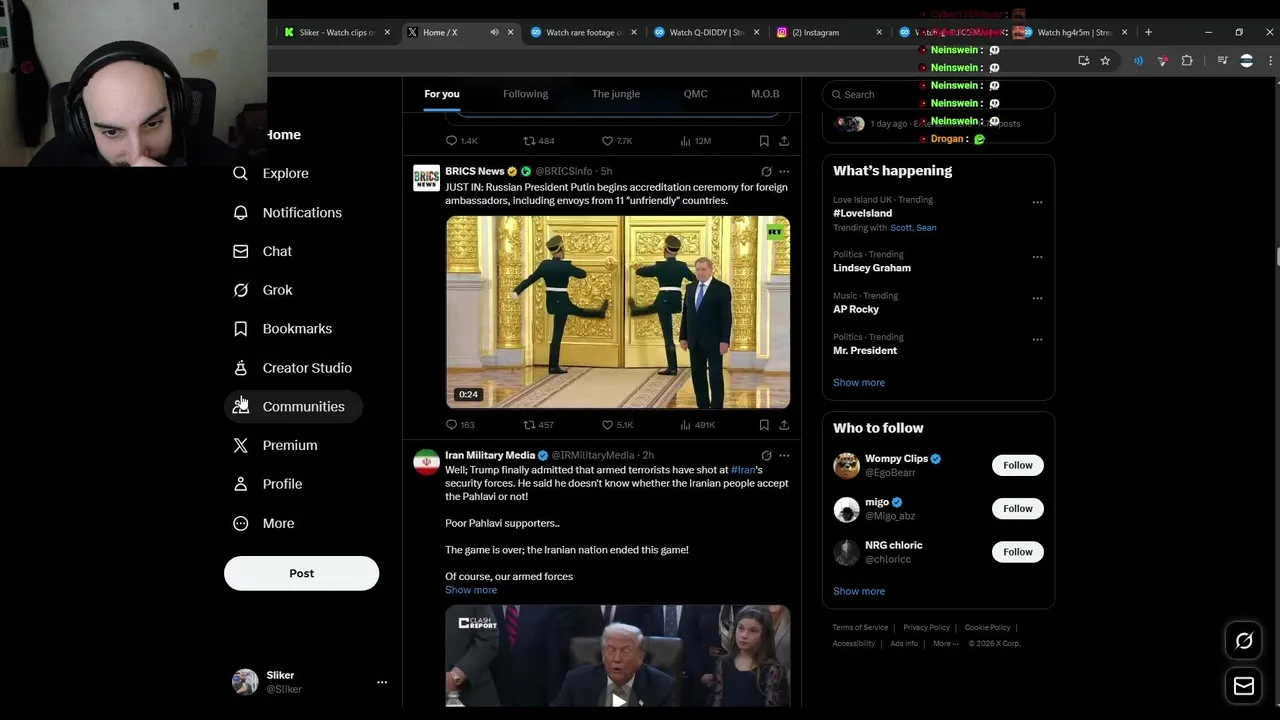
Task: Switch to Sliker Watch clips browser tab
Action: coord(335,32)
